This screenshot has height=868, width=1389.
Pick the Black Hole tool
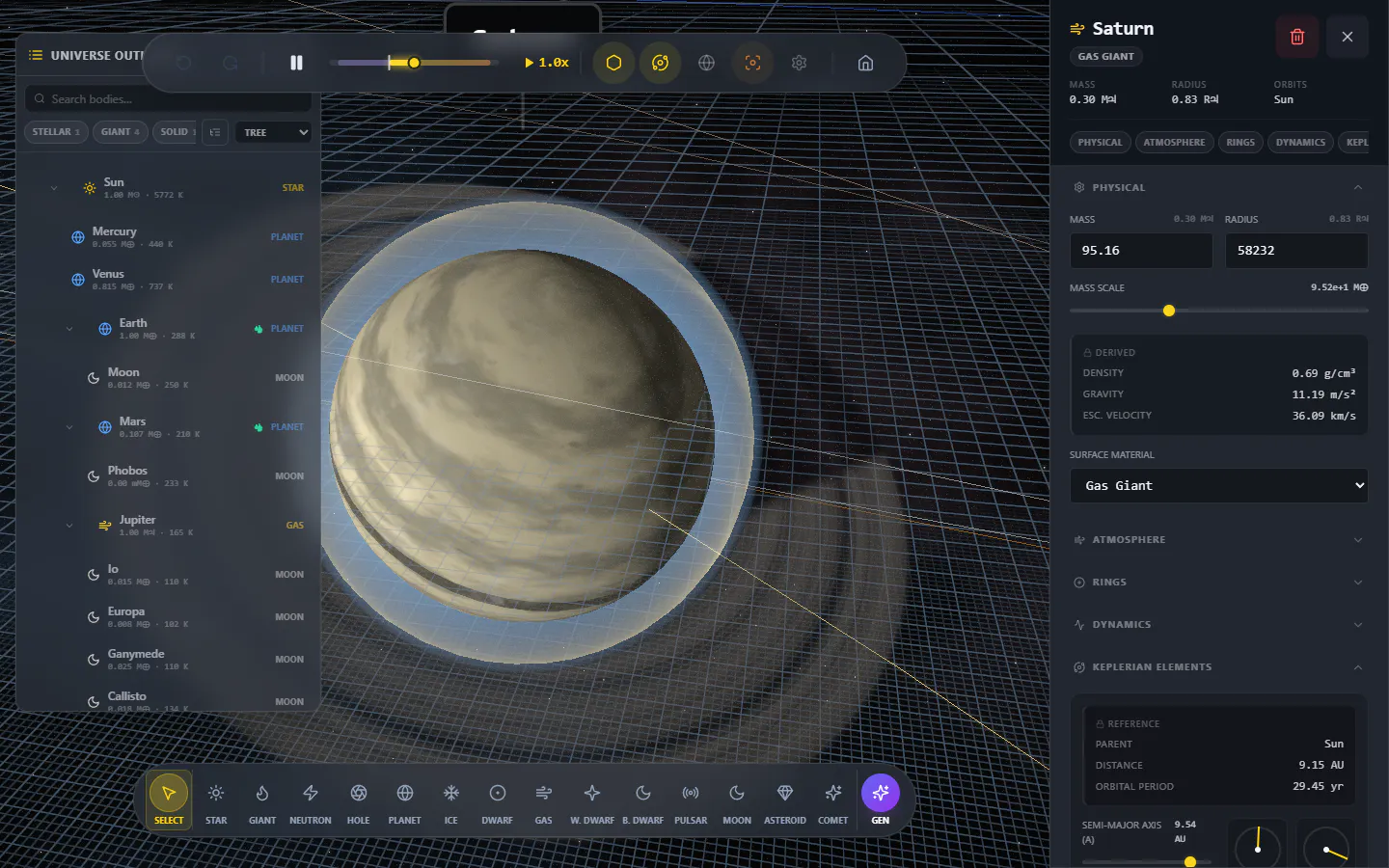coord(359,802)
